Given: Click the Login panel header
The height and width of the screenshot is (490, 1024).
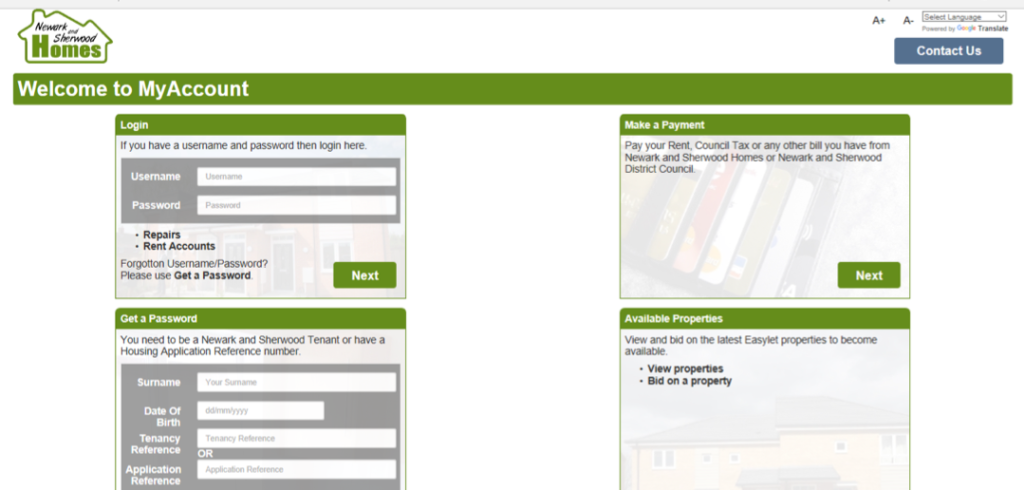Looking at the screenshot, I should (x=261, y=125).
